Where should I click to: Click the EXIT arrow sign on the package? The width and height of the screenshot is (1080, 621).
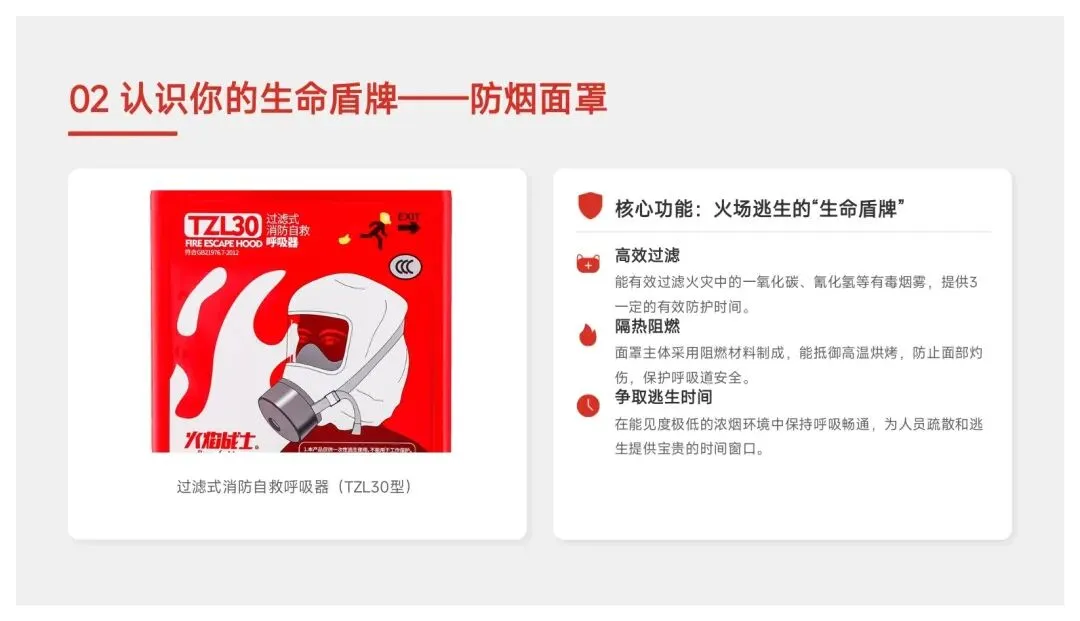(408, 223)
